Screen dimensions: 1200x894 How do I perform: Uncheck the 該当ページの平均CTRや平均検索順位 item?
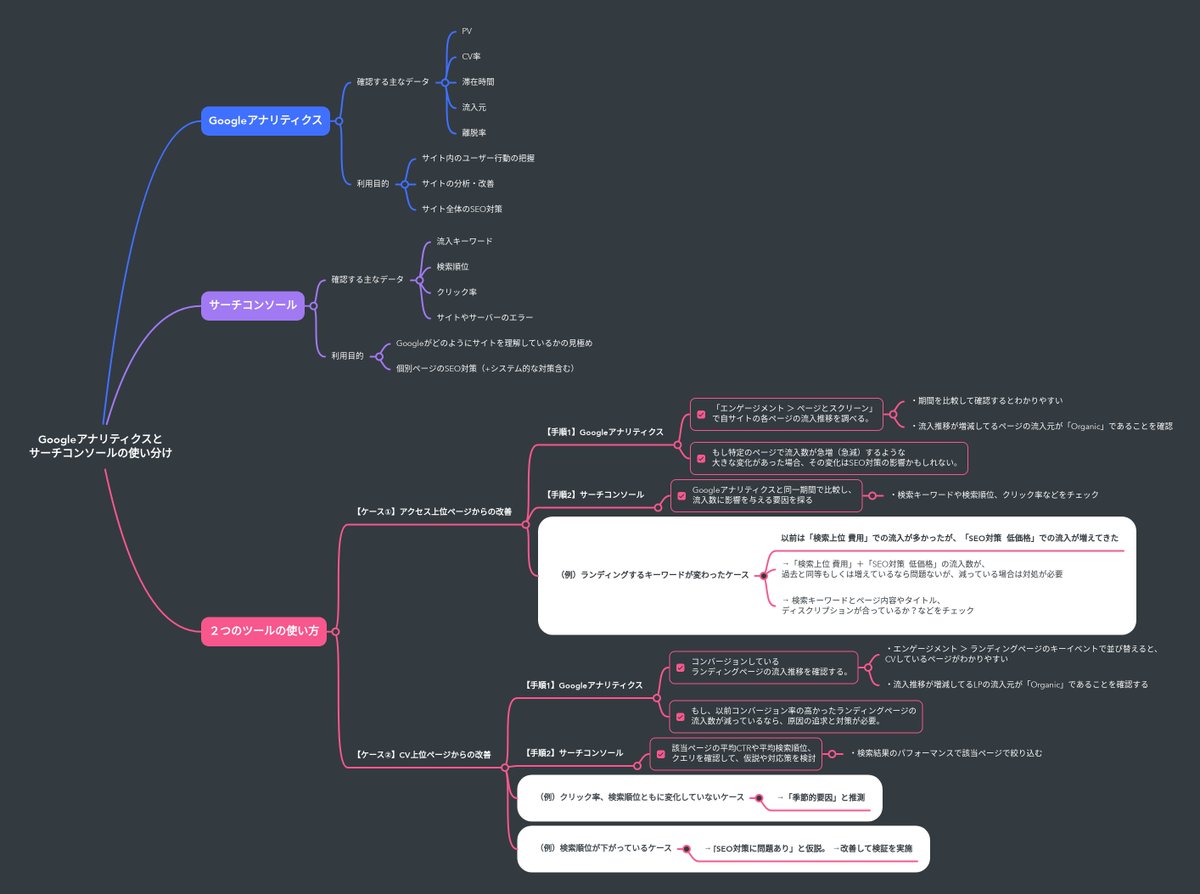(x=660, y=754)
